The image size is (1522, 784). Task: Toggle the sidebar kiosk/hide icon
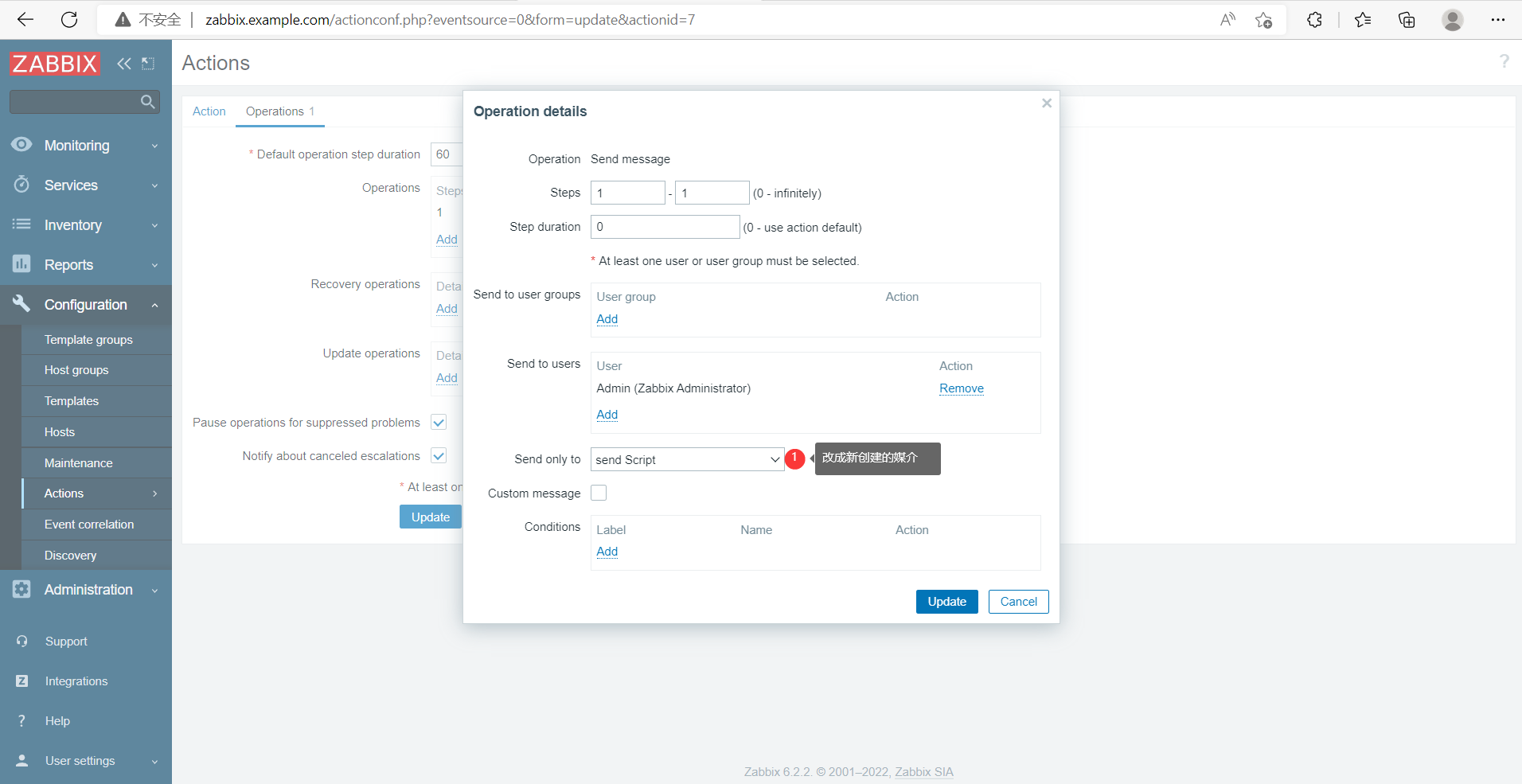[148, 64]
